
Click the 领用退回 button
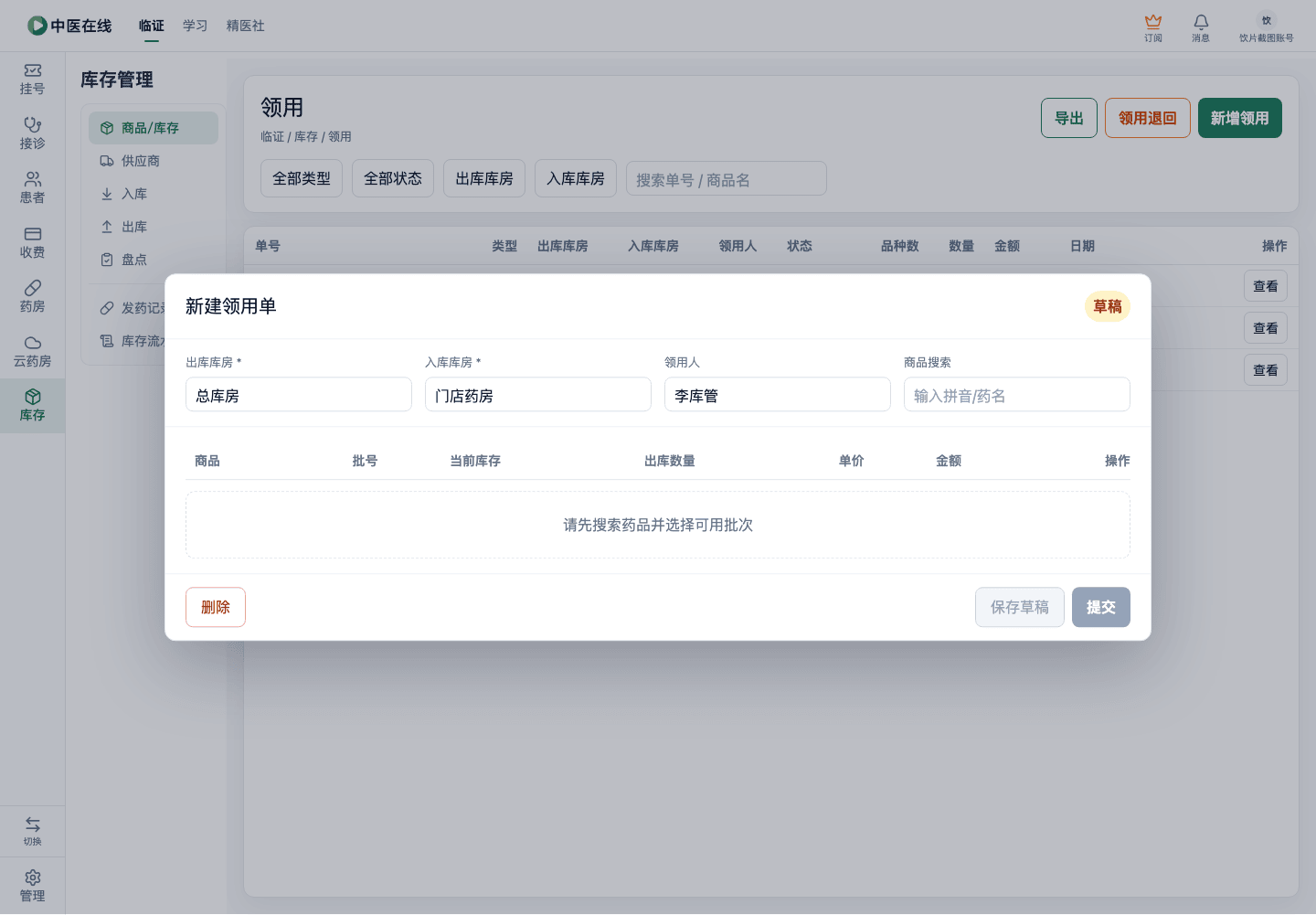(x=1148, y=118)
